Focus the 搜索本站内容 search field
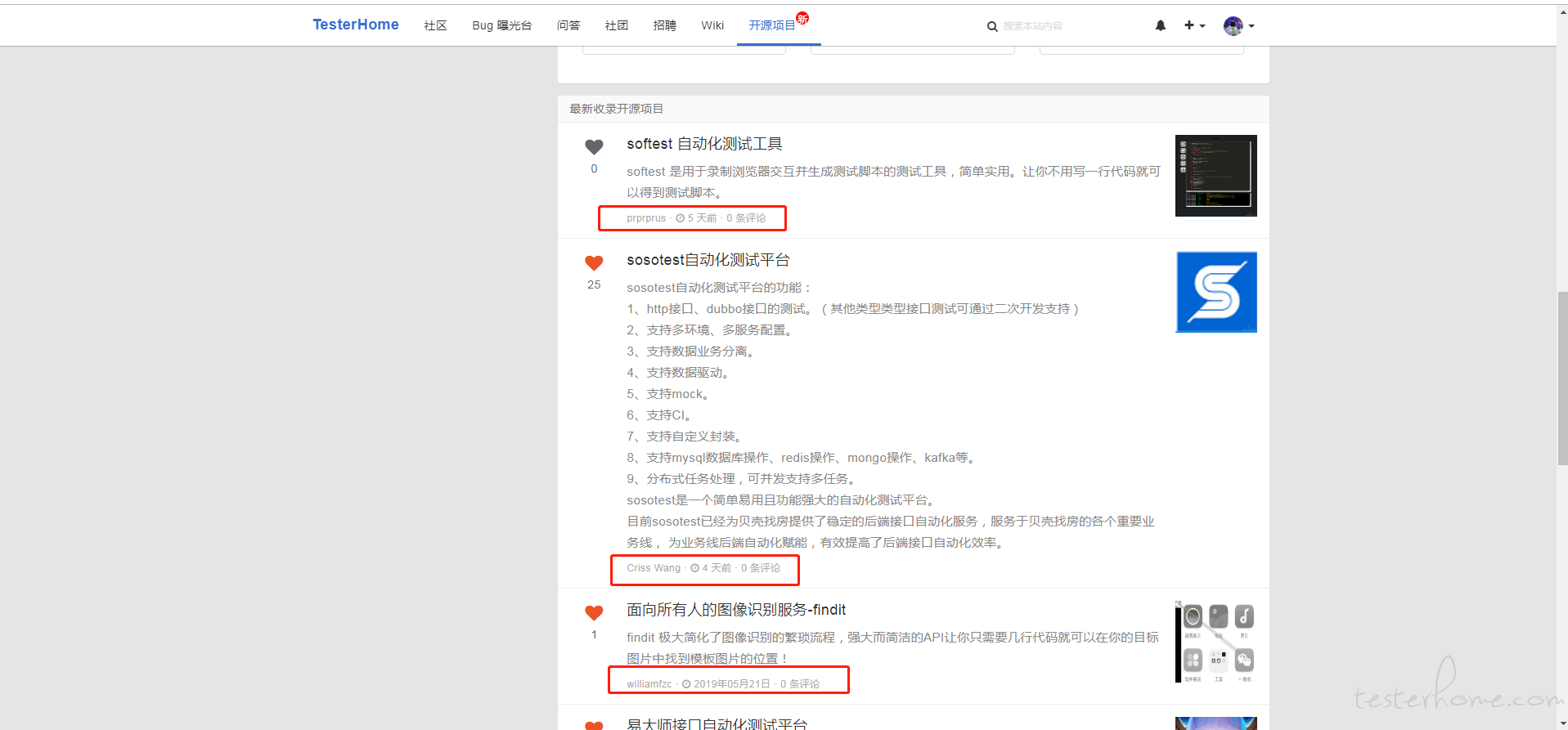Screen dimensions: 1568x730 coord(1063,26)
